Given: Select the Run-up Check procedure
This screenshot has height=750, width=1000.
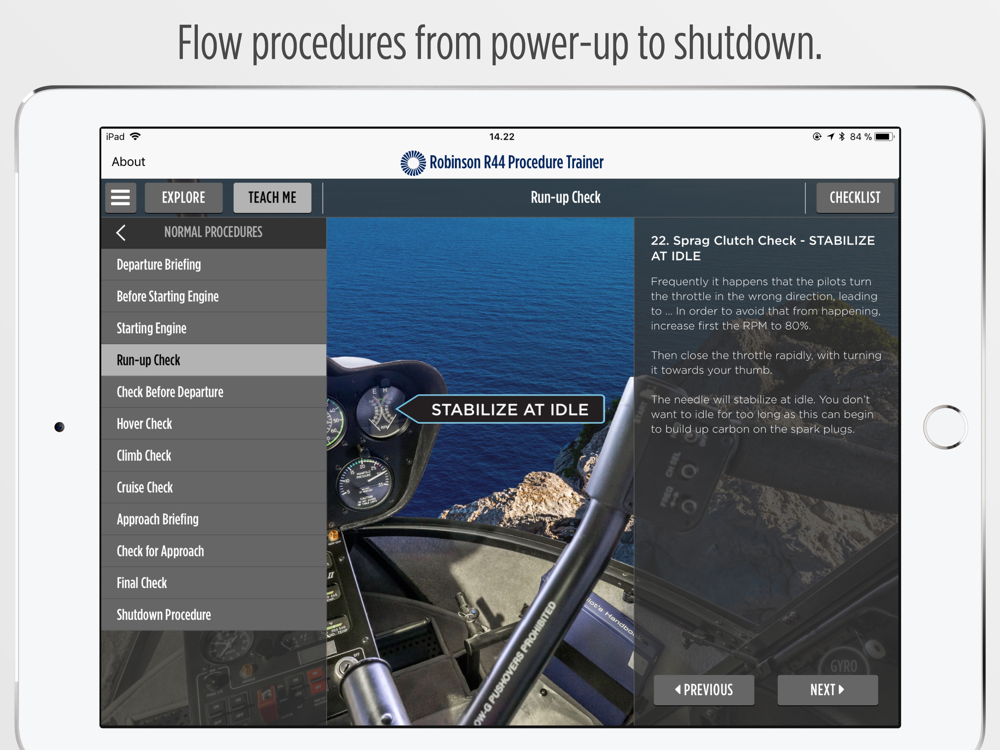Looking at the screenshot, I should tap(214, 360).
